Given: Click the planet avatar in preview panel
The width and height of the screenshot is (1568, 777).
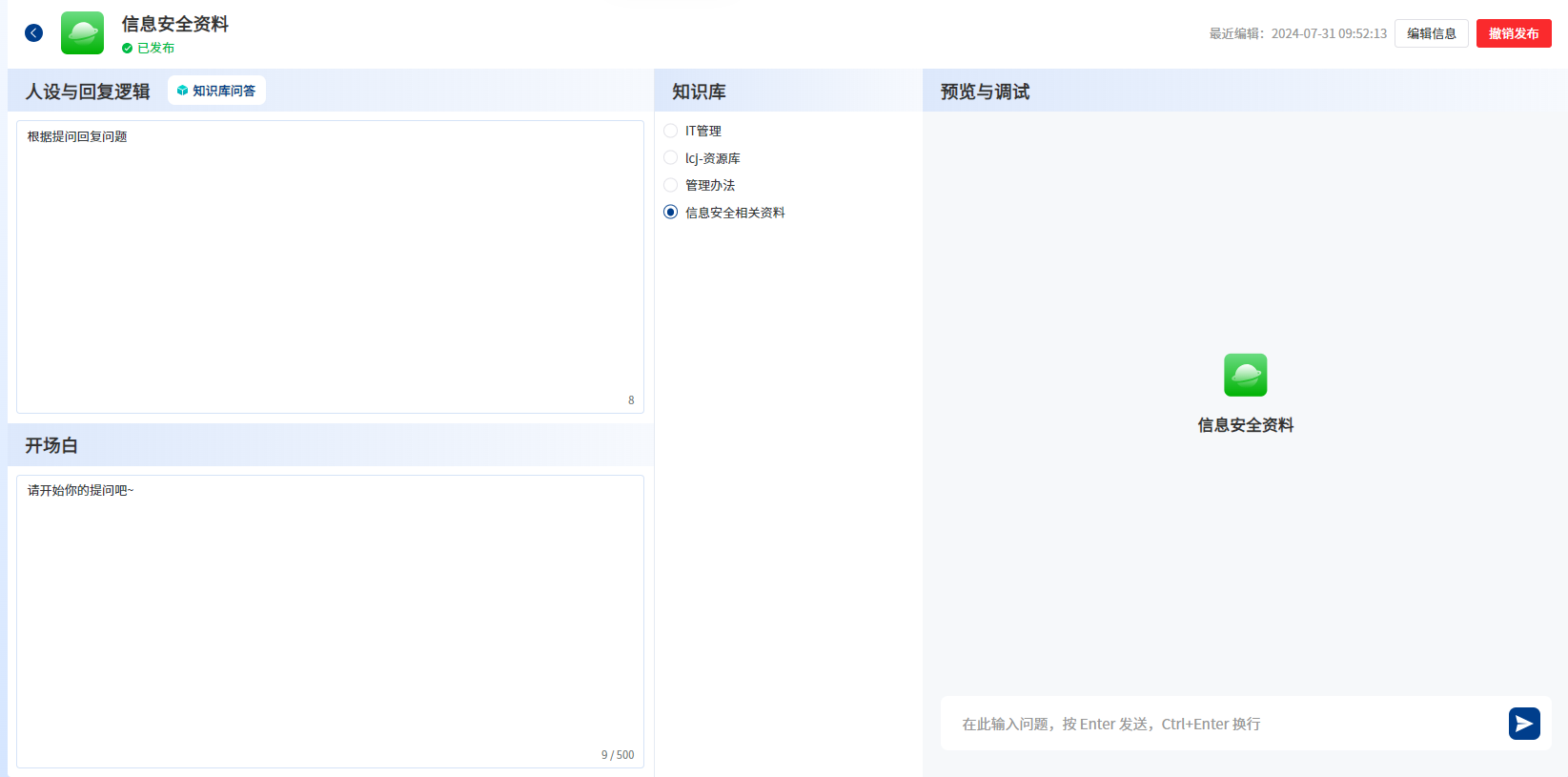Looking at the screenshot, I should 1245,375.
